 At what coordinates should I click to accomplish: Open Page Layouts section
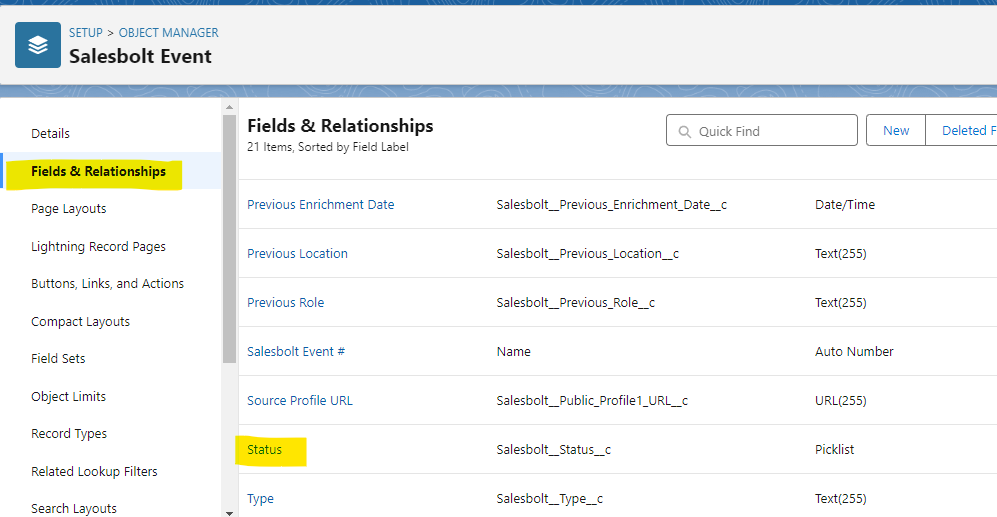pos(69,209)
